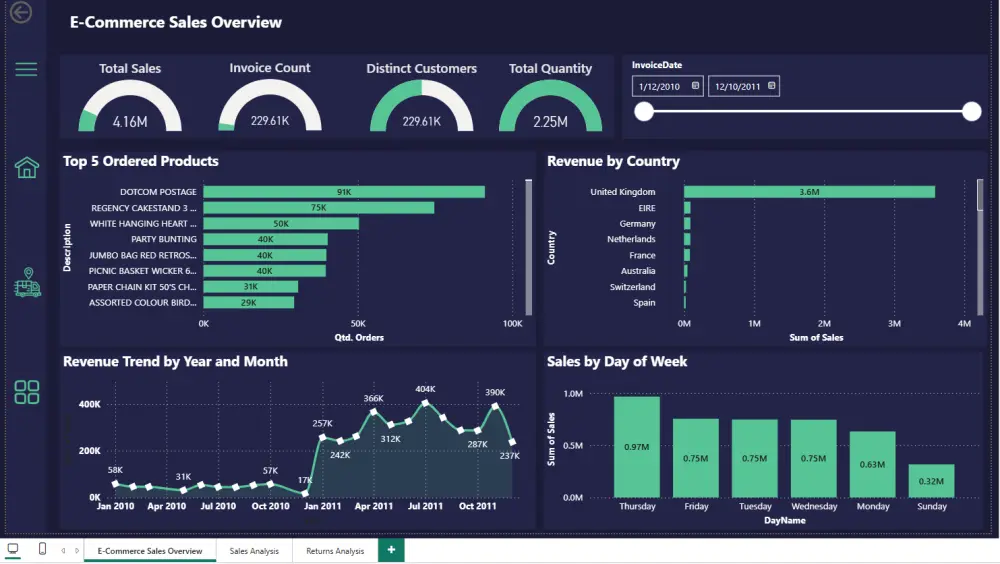Screen dimensions: 1000x564
Task: Click the end date field 12/10/2011
Action: coord(744,86)
